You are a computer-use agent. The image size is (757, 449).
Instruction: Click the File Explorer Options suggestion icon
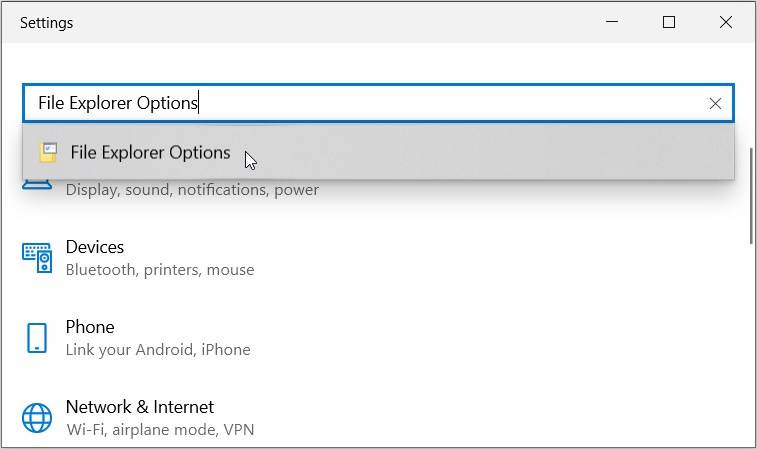(47, 153)
